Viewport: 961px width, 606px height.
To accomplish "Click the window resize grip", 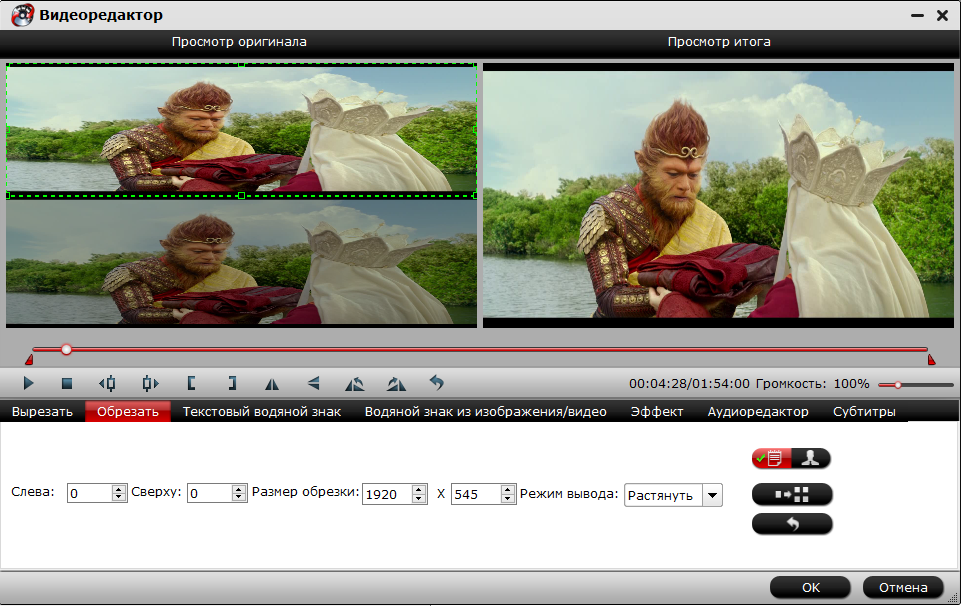I will click(953, 598).
